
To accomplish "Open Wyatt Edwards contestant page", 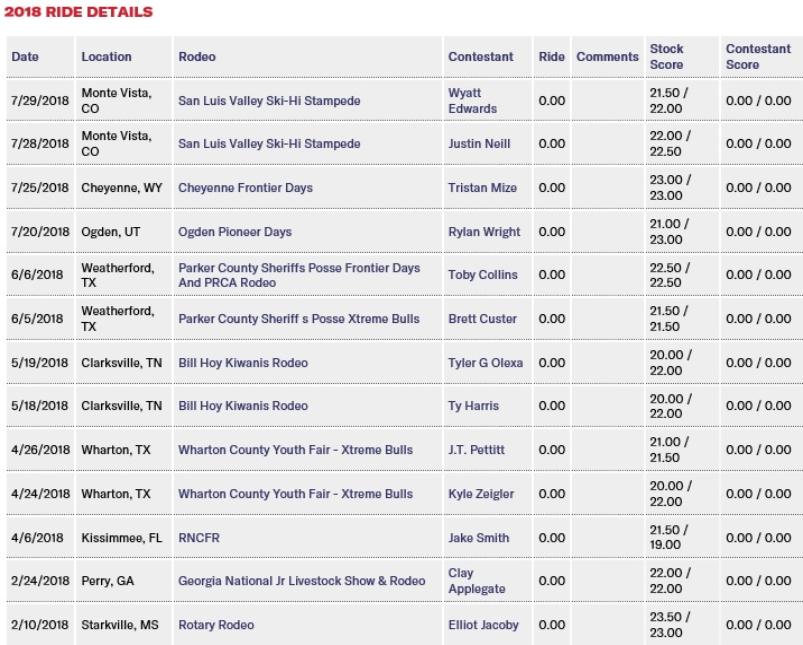I will click(472, 101).
